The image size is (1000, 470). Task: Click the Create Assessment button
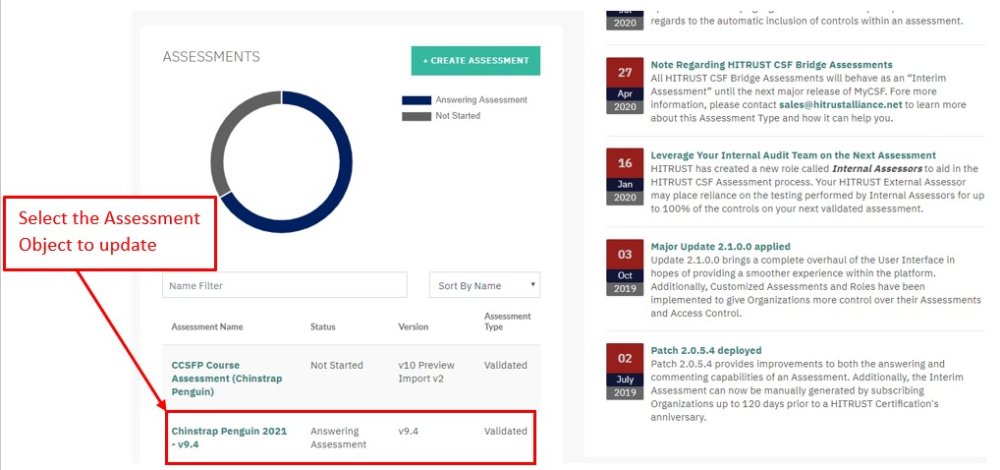coord(475,61)
